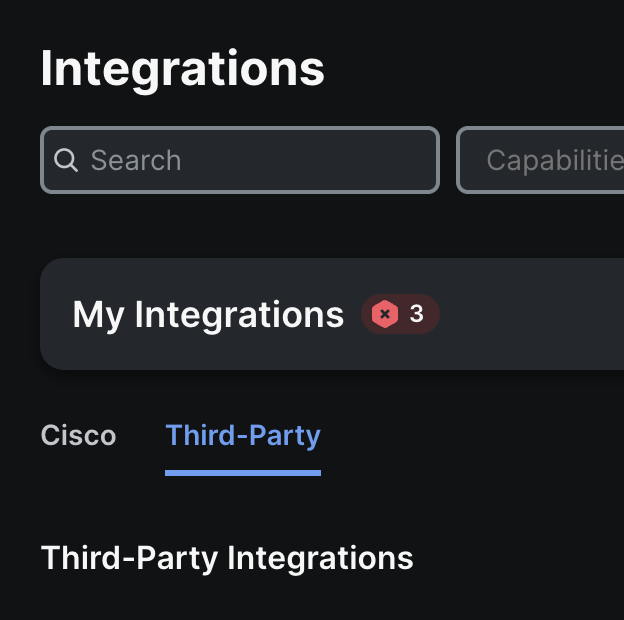Click the Search placeholder text
The image size is (624, 620).
(136, 160)
